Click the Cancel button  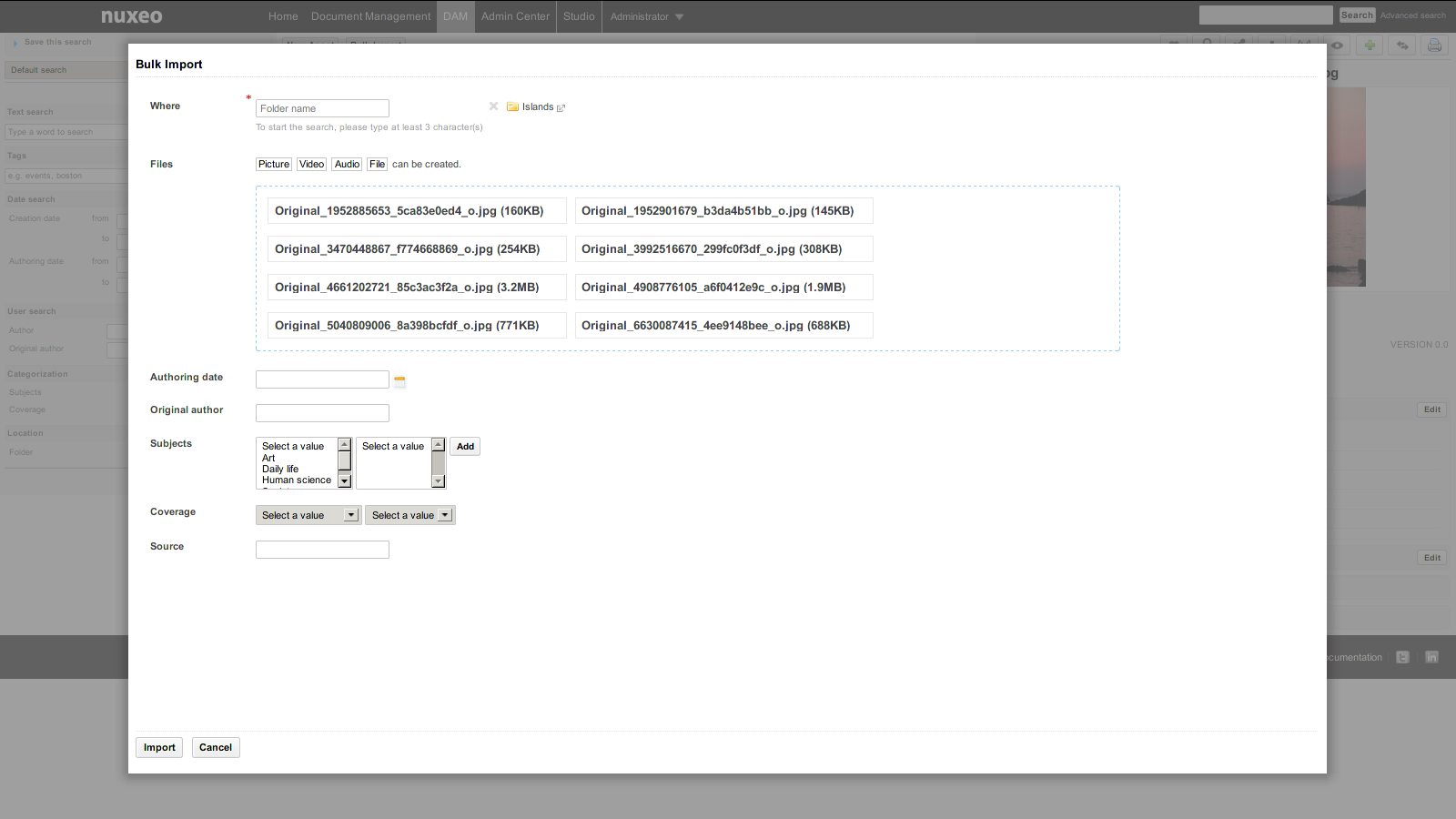(216, 747)
